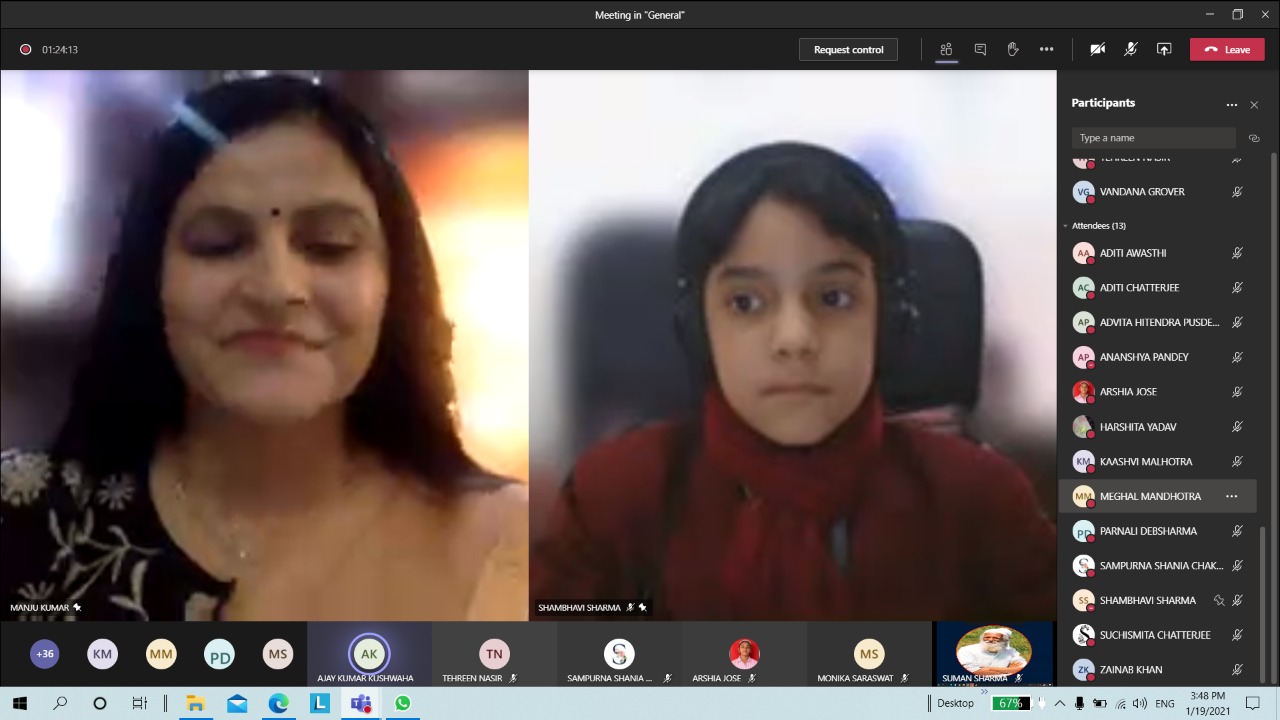Click the Type a name search field
The image size is (1280, 720).
1153,138
